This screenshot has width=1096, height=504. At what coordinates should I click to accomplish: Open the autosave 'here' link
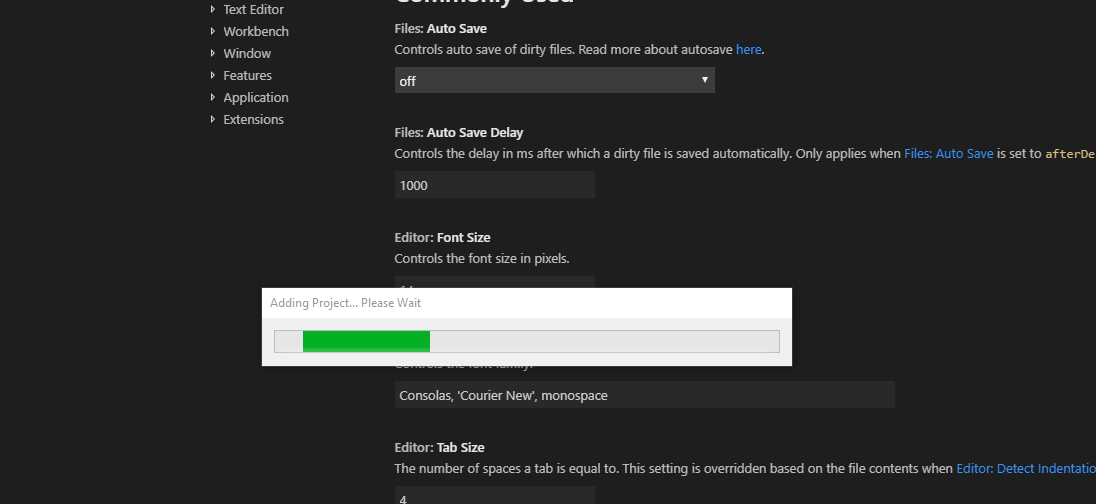click(748, 50)
